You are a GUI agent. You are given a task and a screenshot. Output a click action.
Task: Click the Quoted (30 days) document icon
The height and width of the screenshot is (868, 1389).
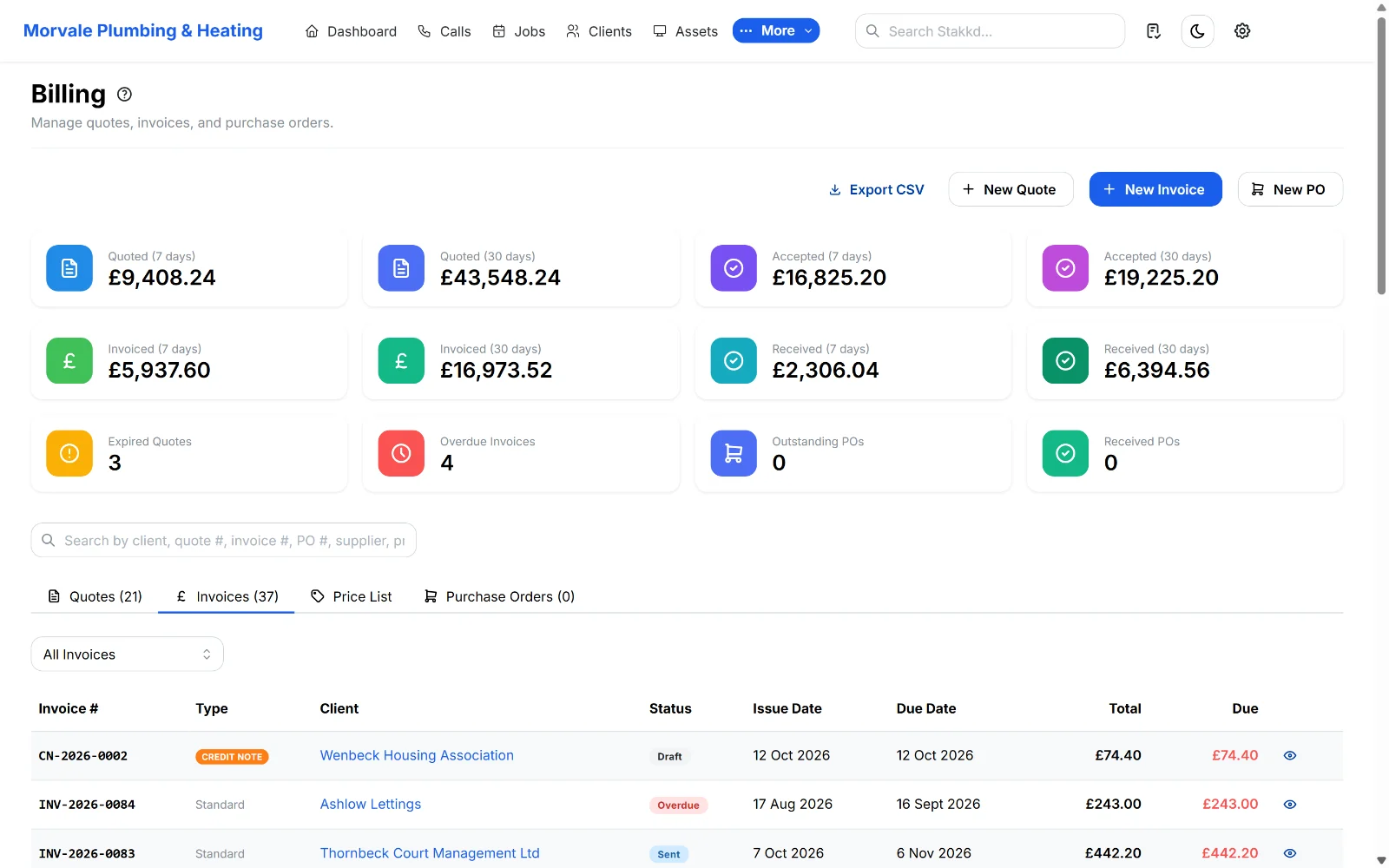pyautogui.click(x=401, y=268)
